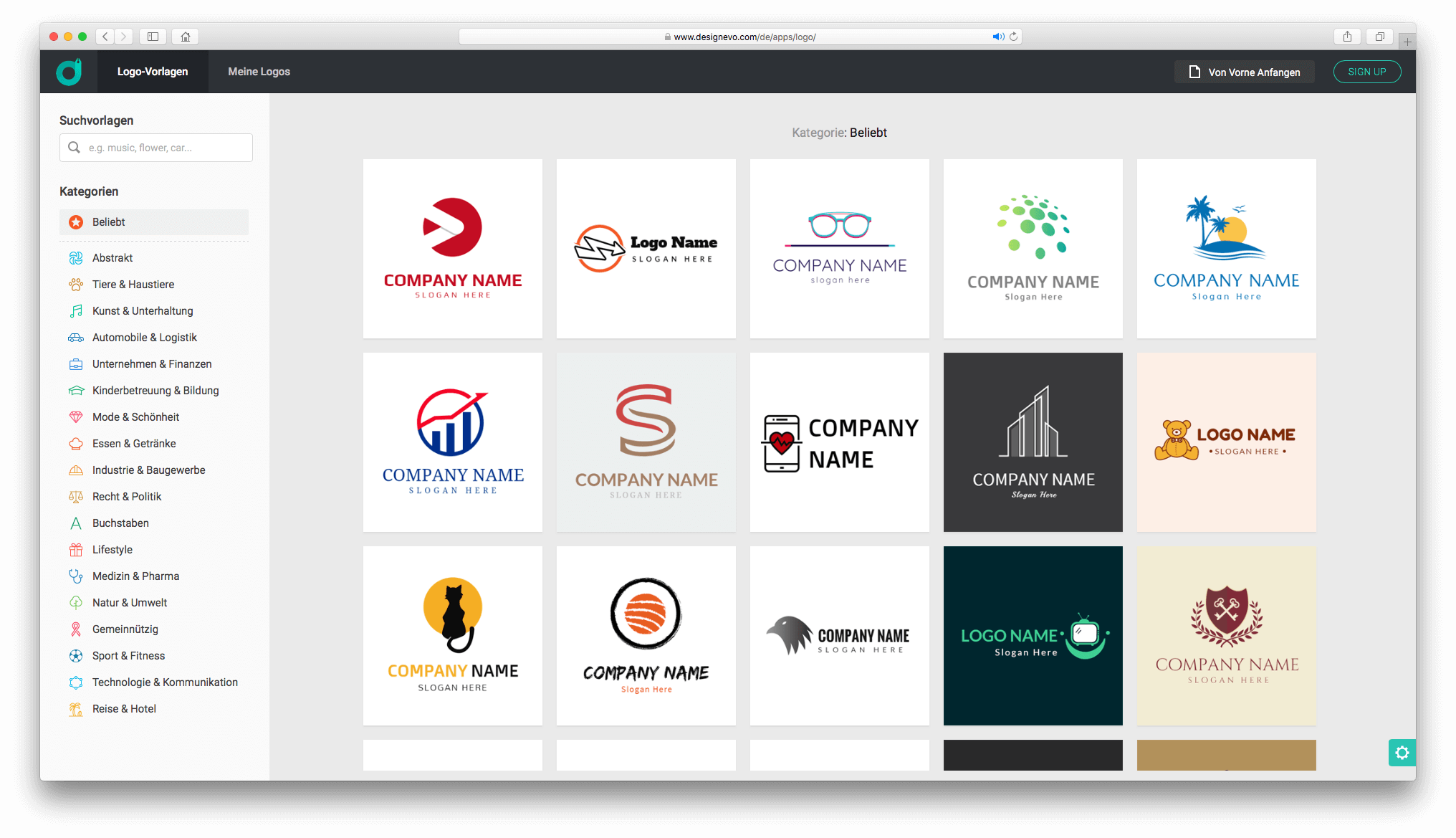This screenshot has width=1456, height=838.
Task: Select the Mode & Schönheit diamond icon
Action: tap(75, 417)
